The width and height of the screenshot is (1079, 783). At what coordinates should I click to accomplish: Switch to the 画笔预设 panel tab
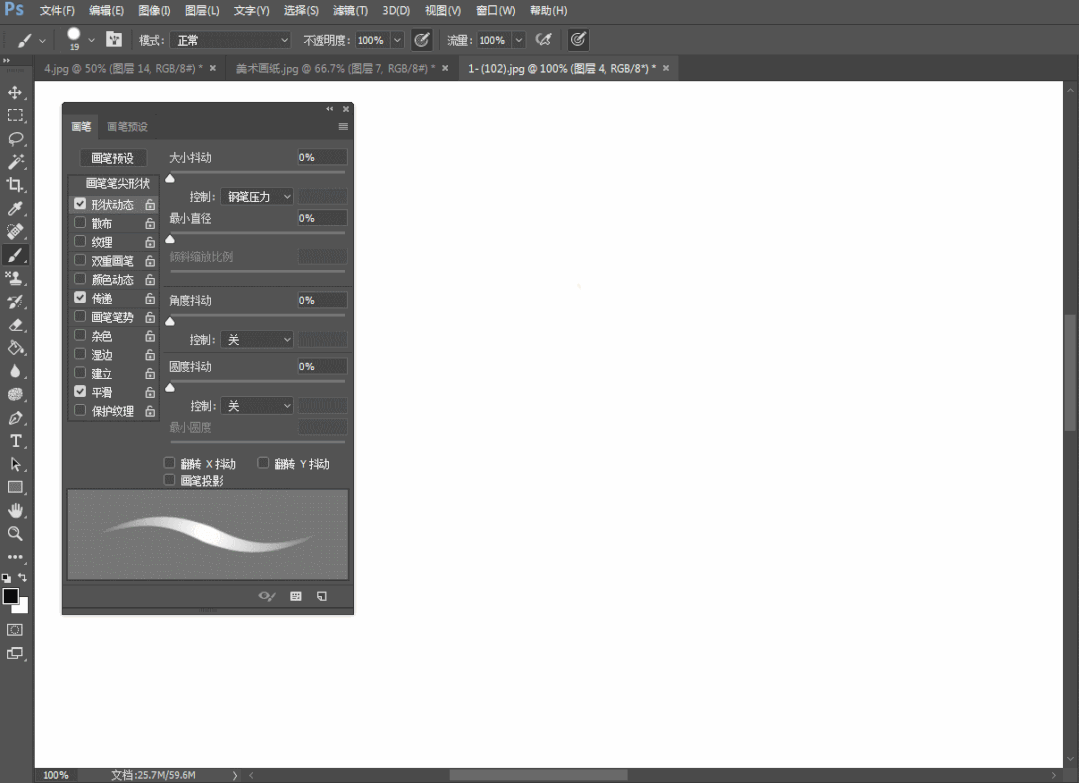tap(127, 127)
